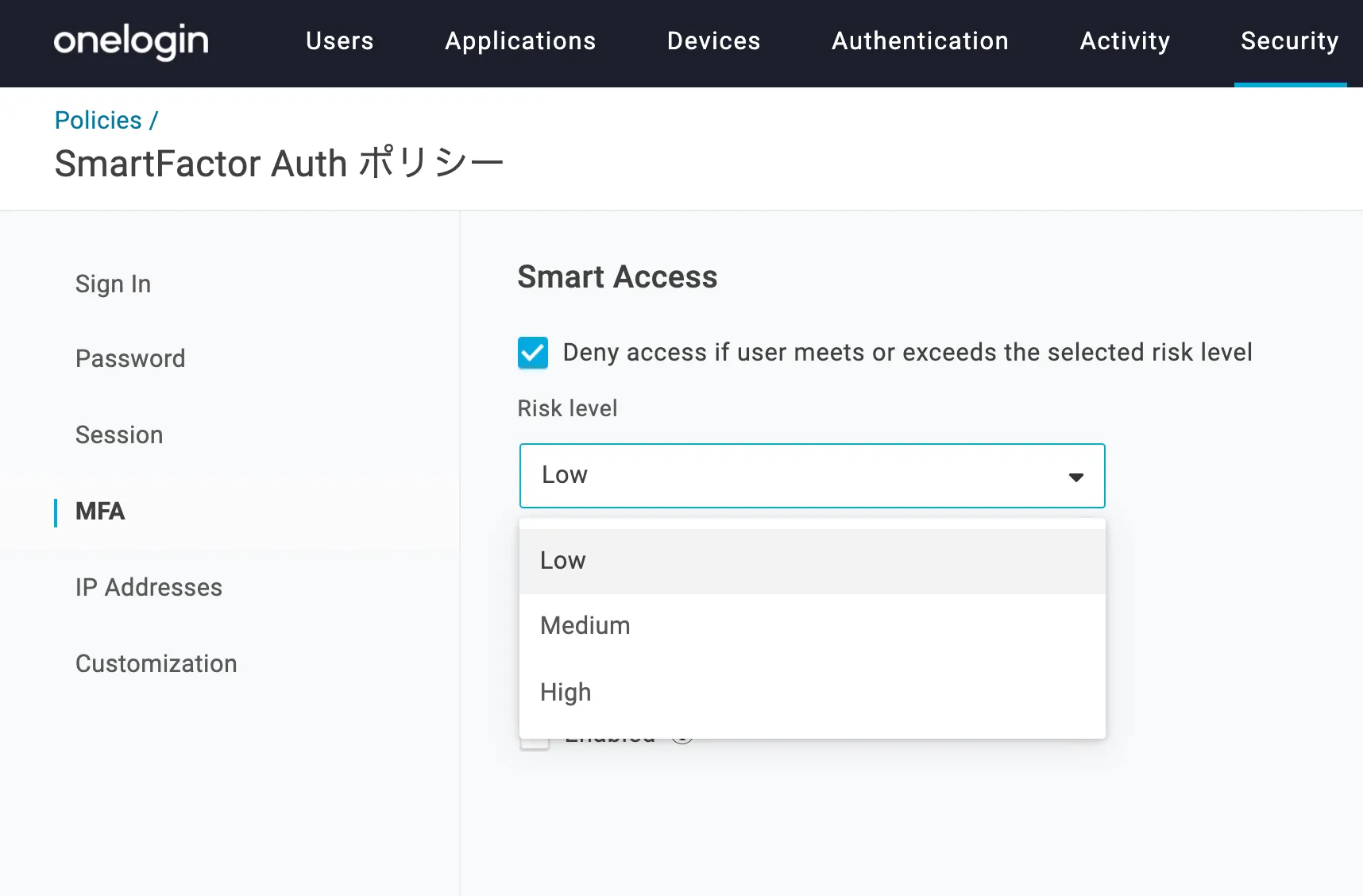Open the Applications menu
The height and width of the screenshot is (896, 1363).
click(520, 41)
